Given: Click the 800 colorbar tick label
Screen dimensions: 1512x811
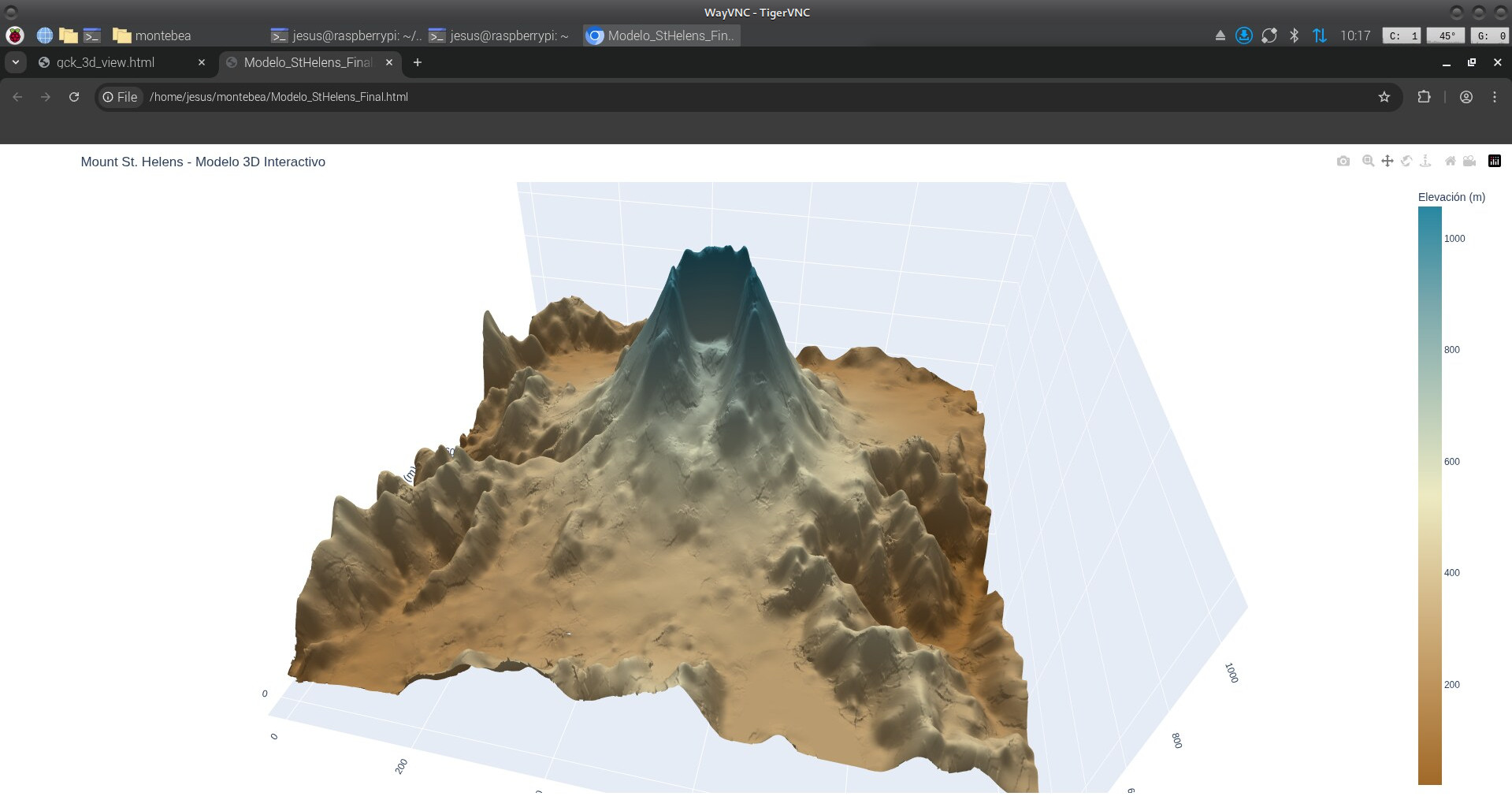Looking at the screenshot, I should tap(1452, 349).
